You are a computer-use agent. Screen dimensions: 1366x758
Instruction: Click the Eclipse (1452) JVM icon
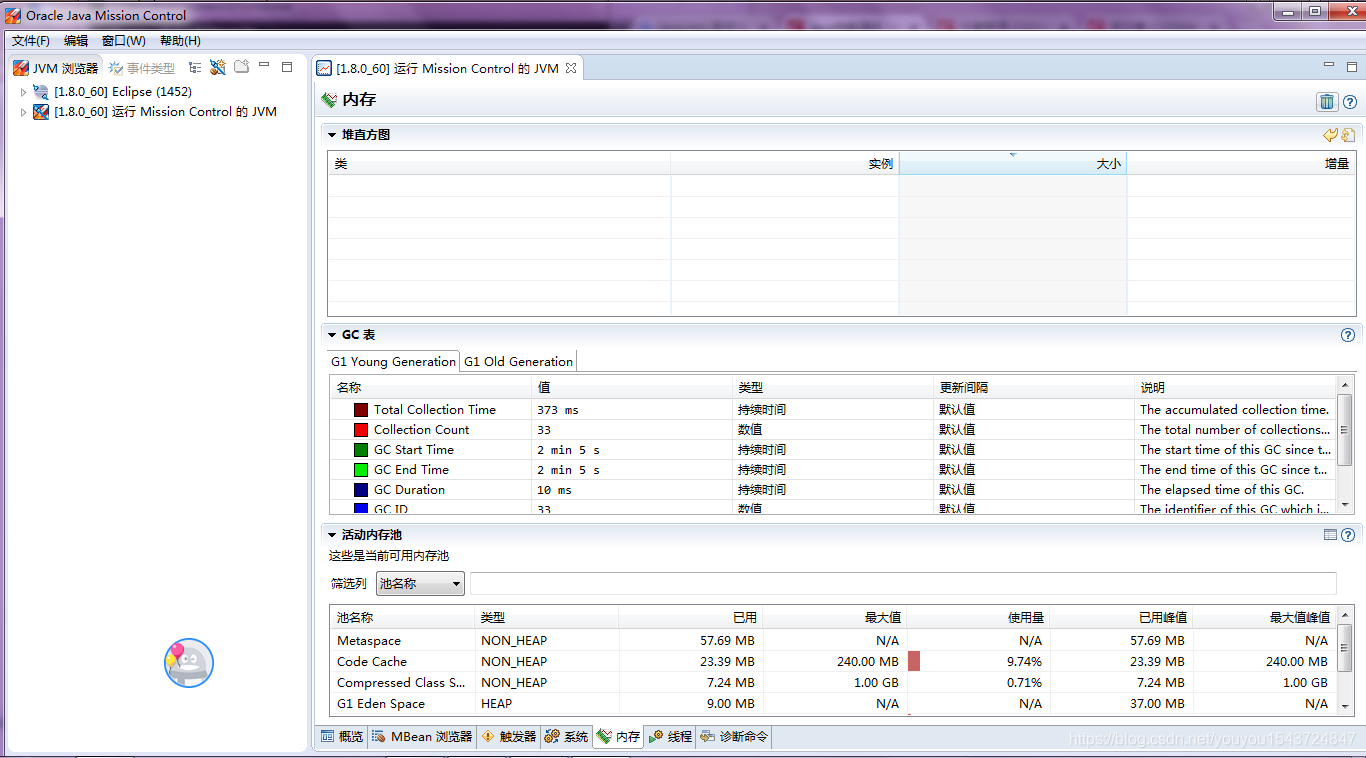point(41,92)
